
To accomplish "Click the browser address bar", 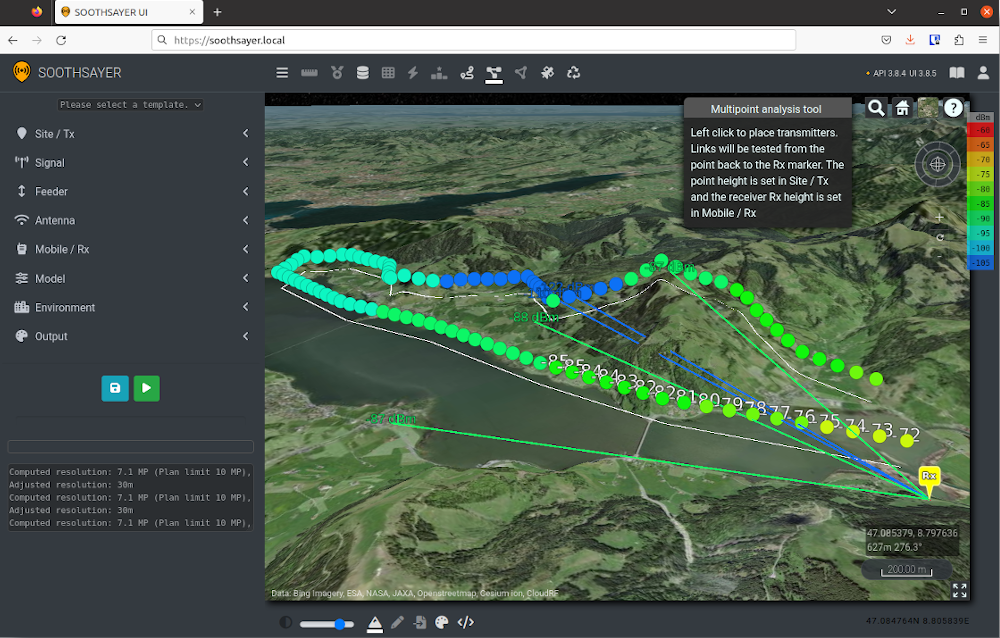I will (x=473, y=40).
